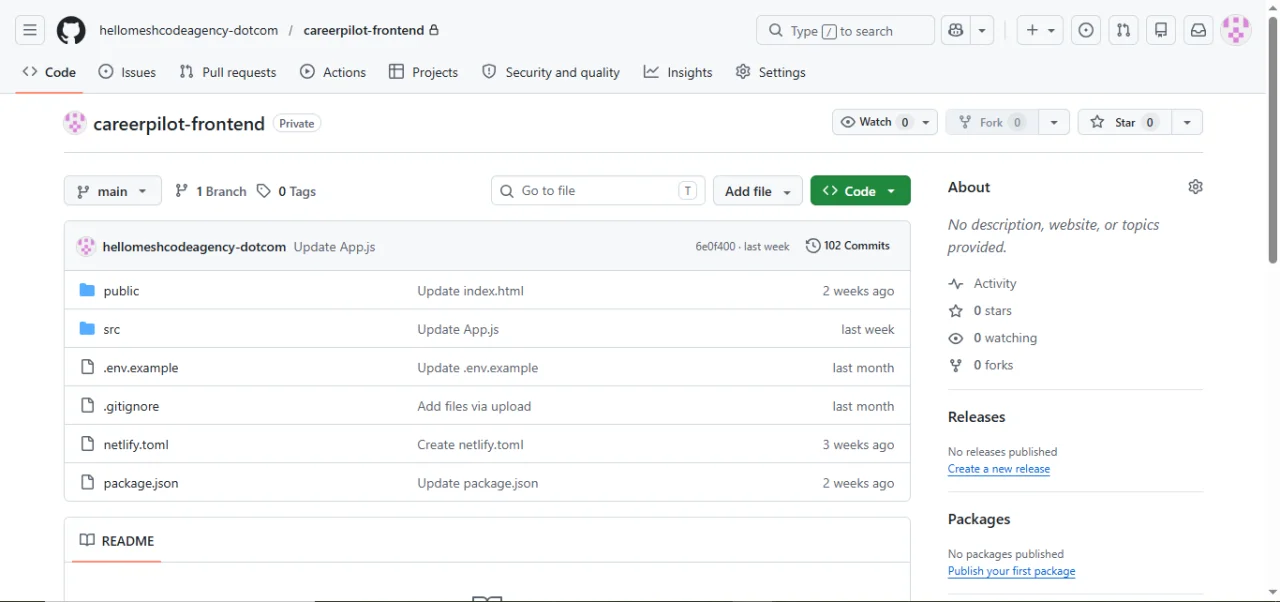Click the README book icon
Image resolution: width=1280 pixels, height=602 pixels.
87,540
